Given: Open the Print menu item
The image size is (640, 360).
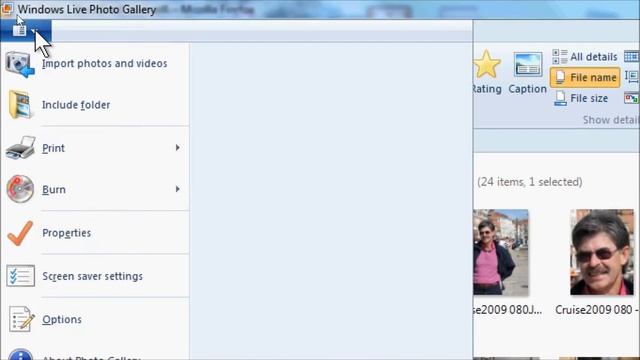Looking at the screenshot, I should point(53,148).
